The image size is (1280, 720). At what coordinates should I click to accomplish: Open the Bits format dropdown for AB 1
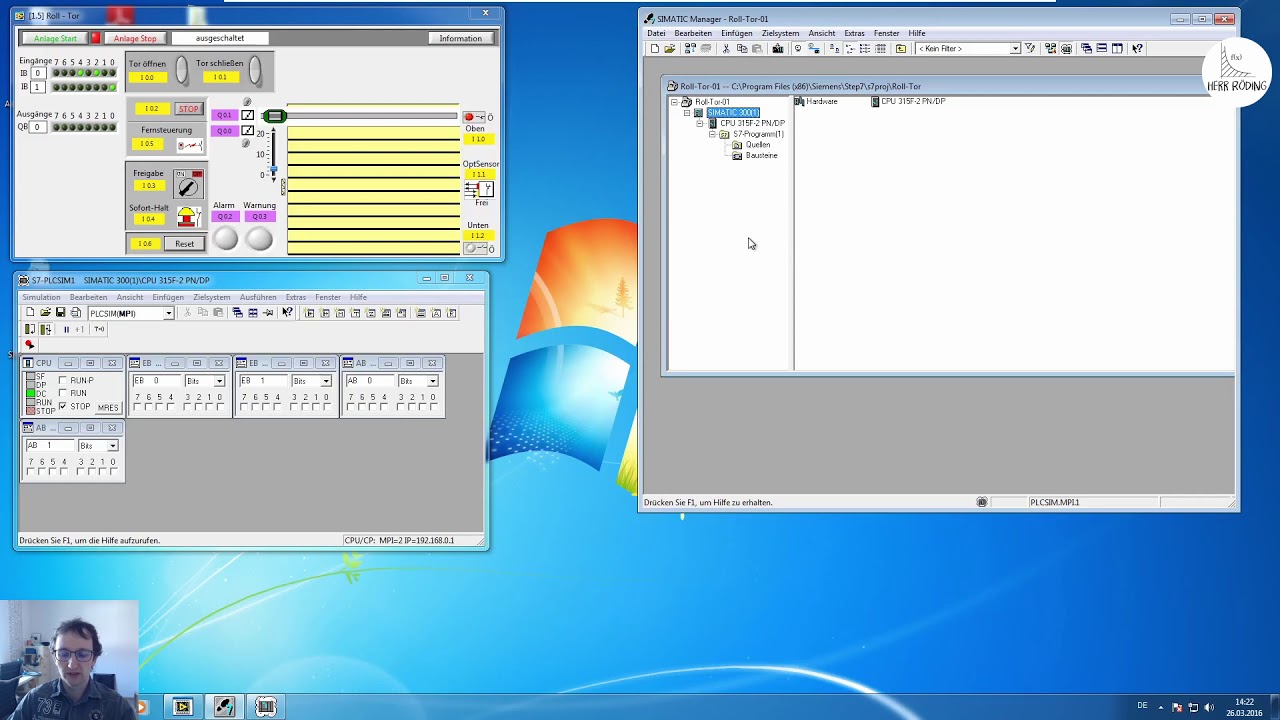(112, 446)
